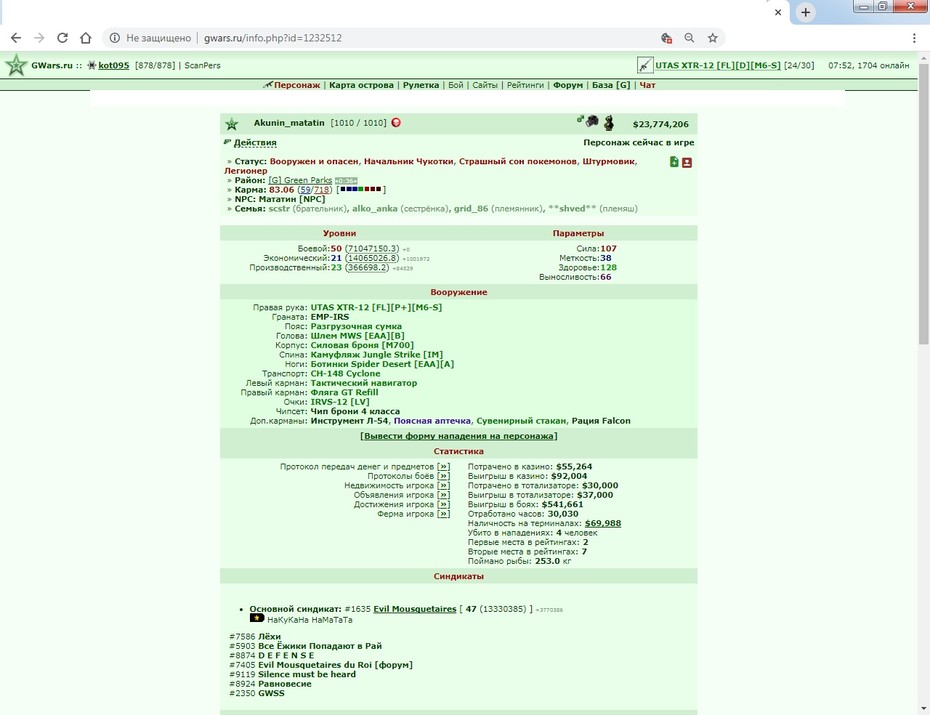Go to browser home page icon

[x=85, y=38]
